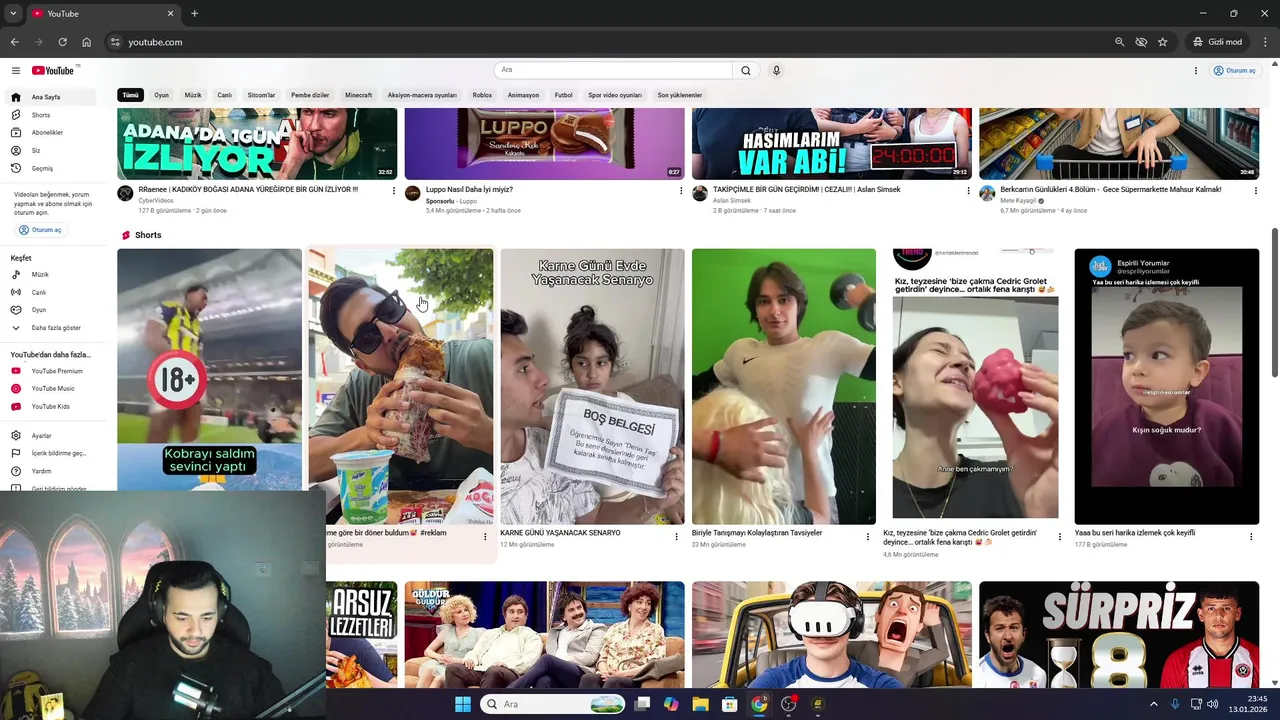Open Güldür Güldür video thumbnail
The width and height of the screenshot is (1280, 720).
[544, 634]
